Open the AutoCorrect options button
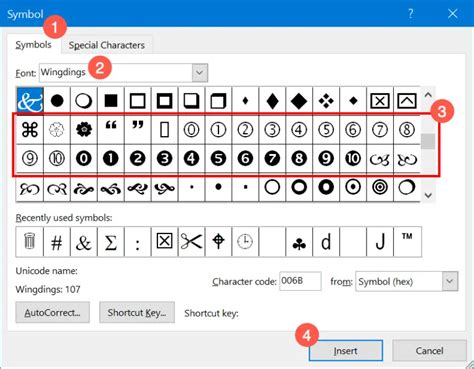474x369 pixels. [52, 313]
